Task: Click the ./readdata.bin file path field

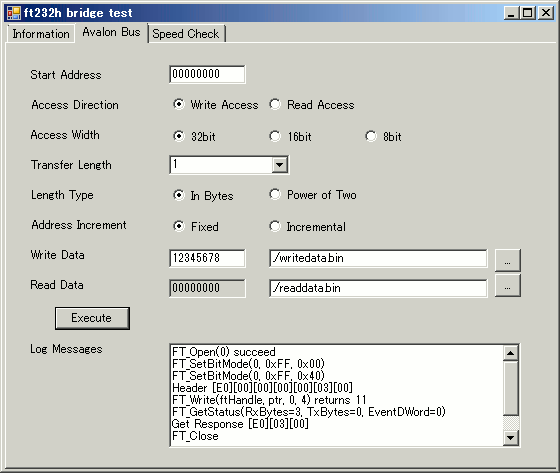Action: [378, 288]
